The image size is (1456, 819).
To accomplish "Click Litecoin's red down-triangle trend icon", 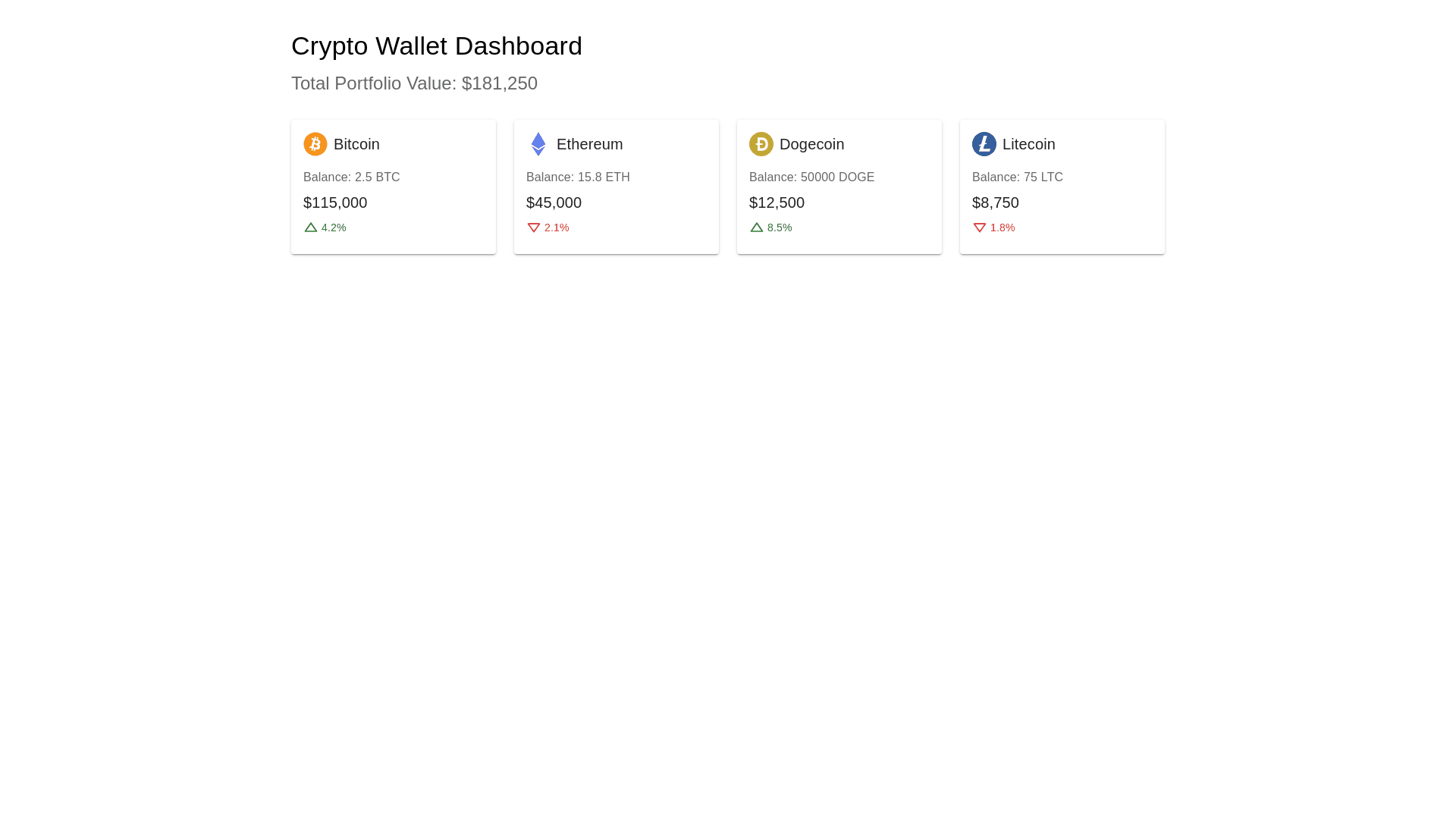I will pos(979,227).
